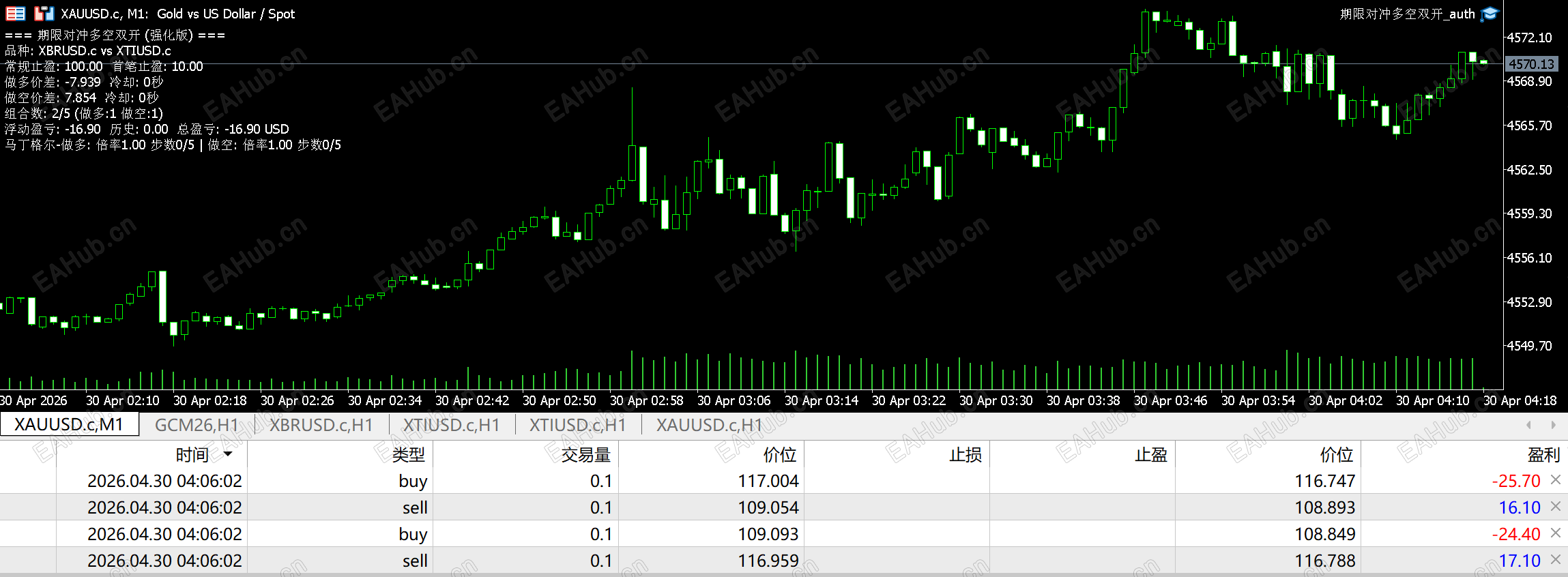This screenshot has width=1568, height=577.
Task: Click the 品种: XBRUSD.c vs XTIUSD.c line
Action: pyautogui.click(x=88, y=50)
